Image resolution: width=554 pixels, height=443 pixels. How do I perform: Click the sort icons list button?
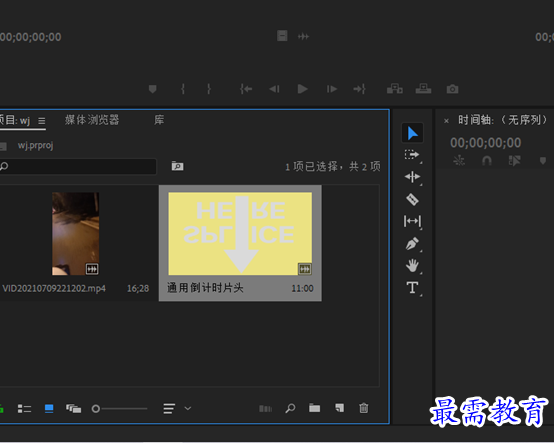pos(169,409)
